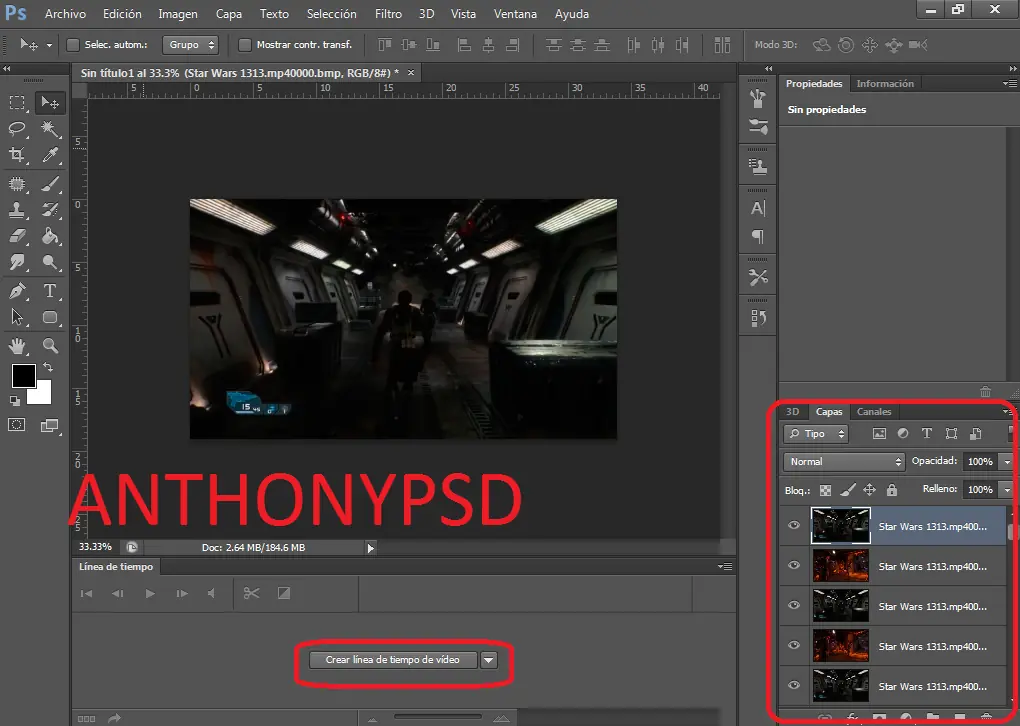Select the Crop tool

(x=17, y=155)
